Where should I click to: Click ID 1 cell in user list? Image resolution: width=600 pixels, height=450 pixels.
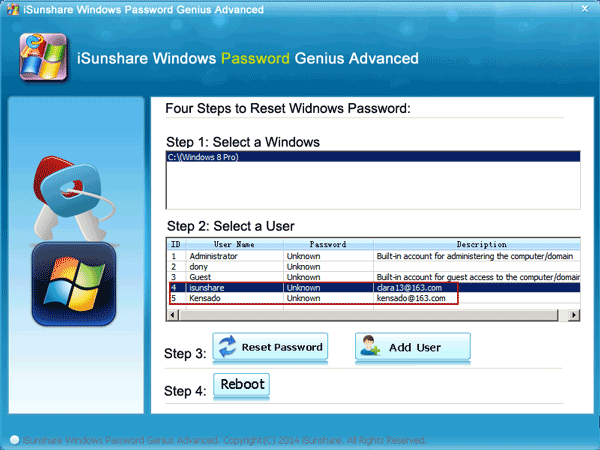(x=174, y=256)
